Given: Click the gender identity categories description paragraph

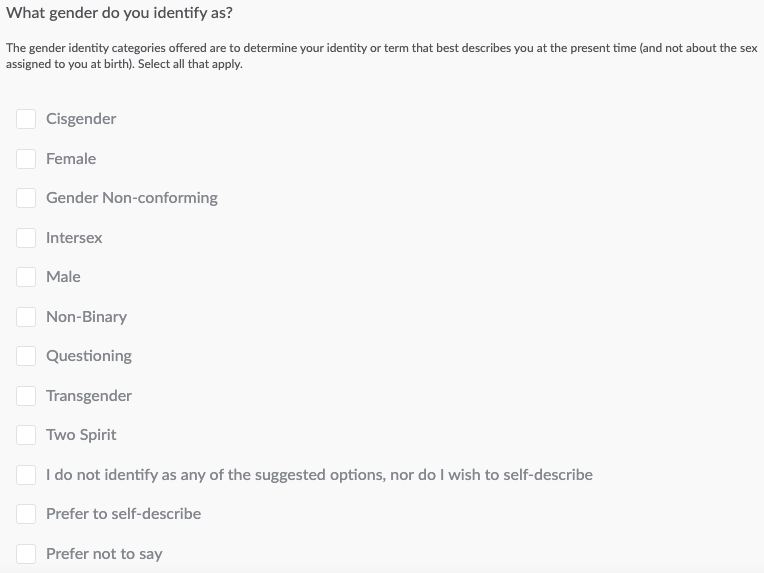Looking at the screenshot, I should (380, 56).
